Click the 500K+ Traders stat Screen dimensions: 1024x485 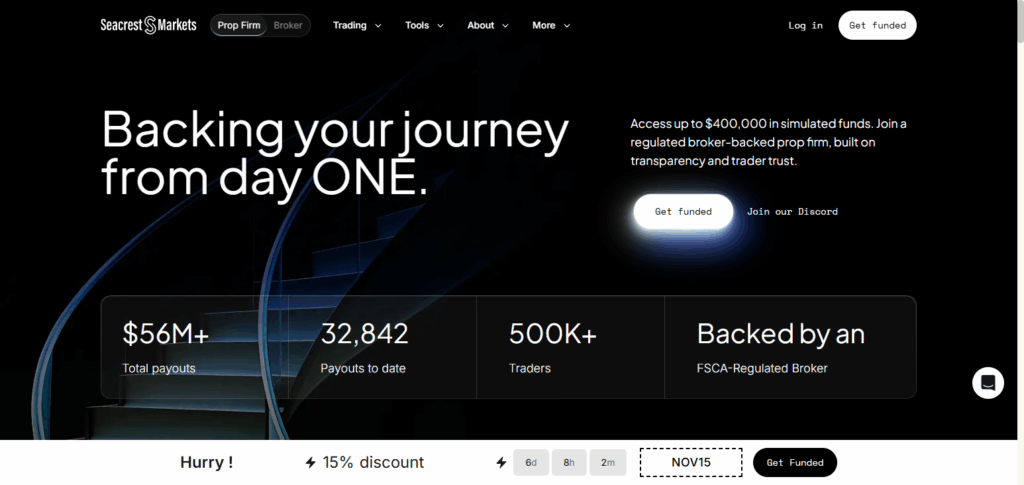point(552,347)
